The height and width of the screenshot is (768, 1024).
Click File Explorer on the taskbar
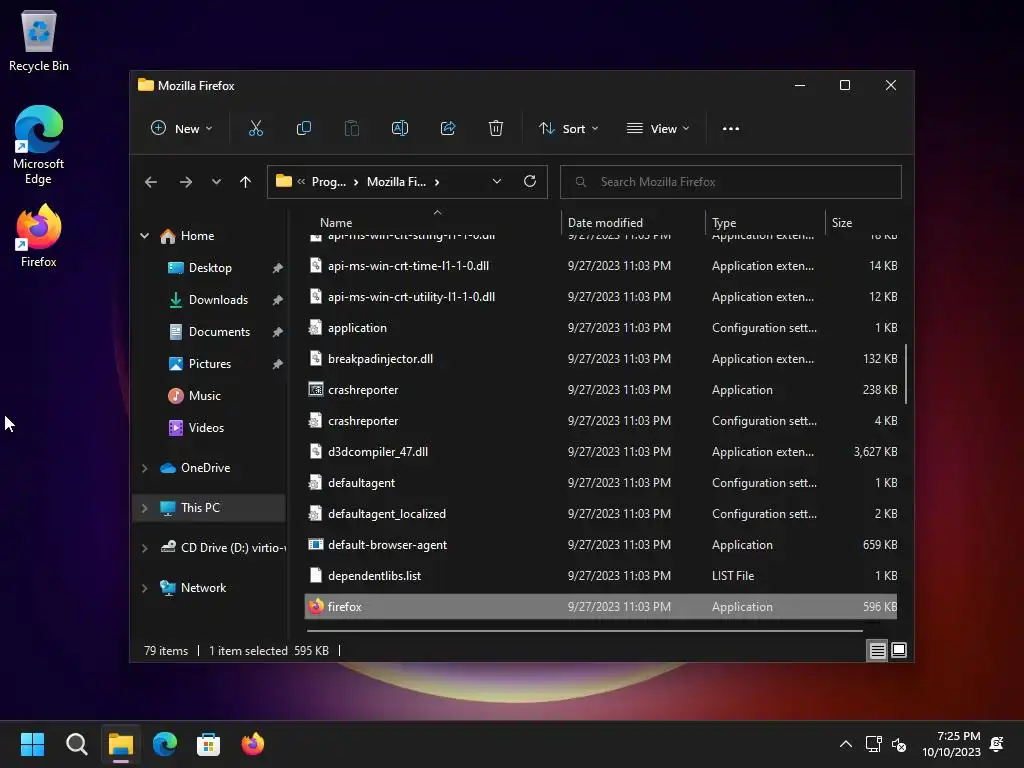click(x=121, y=744)
